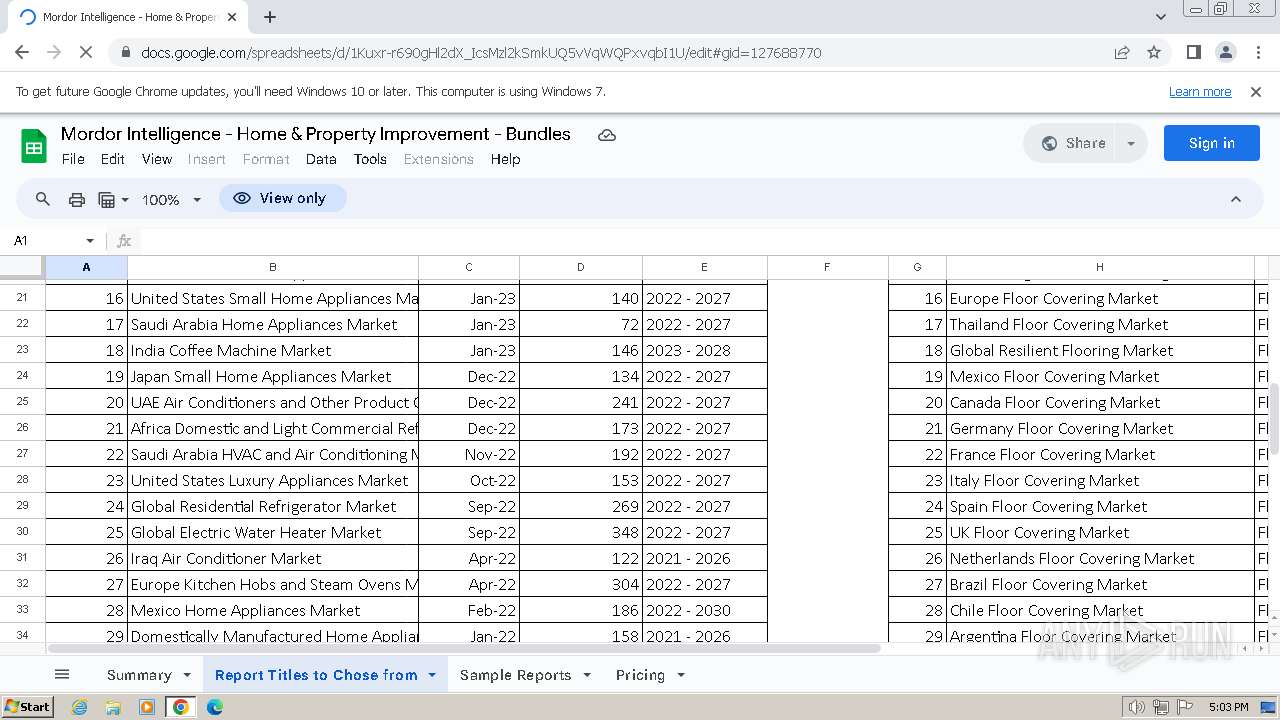Click the Print icon
Viewport: 1280px width, 720px height.
[77, 199]
